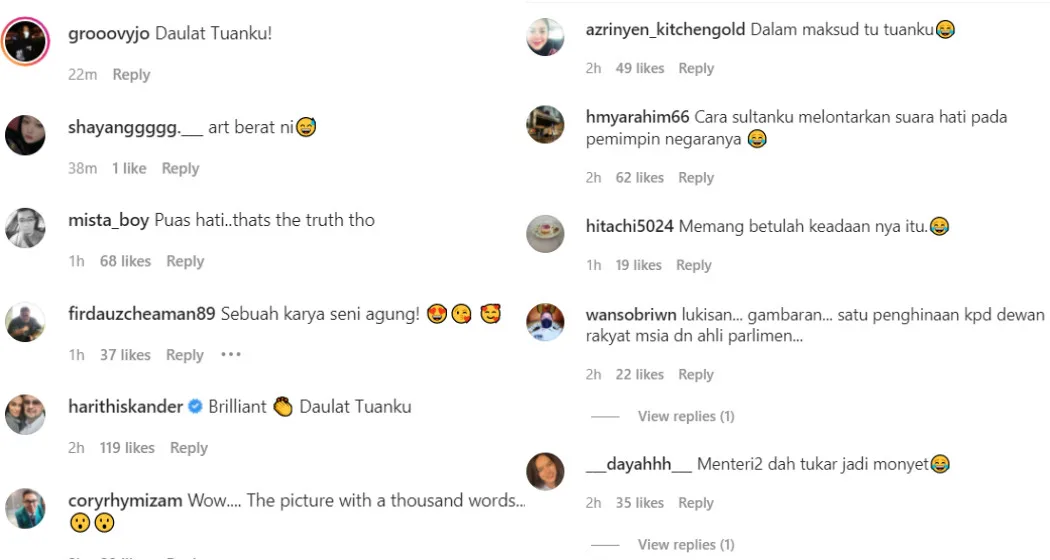Open mista_boy's profile avatar
This screenshot has width=1050, height=560.
pos(25,228)
